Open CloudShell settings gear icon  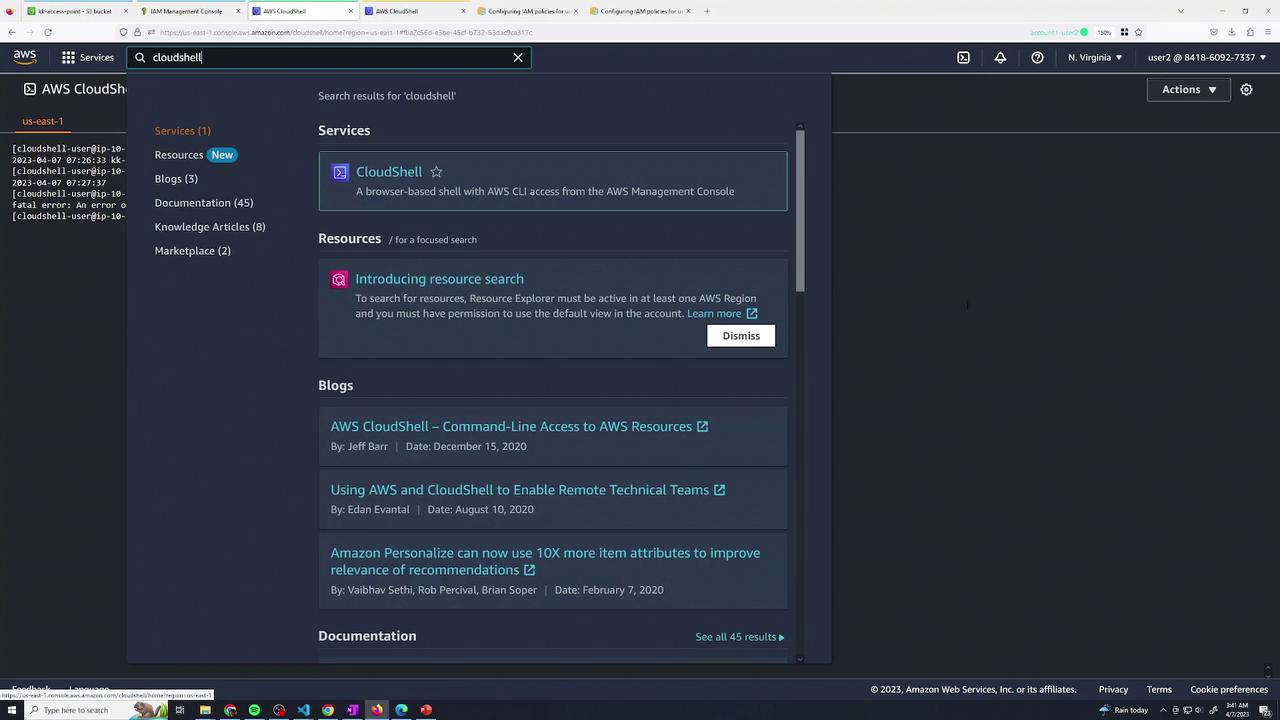(x=1246, y=89)
